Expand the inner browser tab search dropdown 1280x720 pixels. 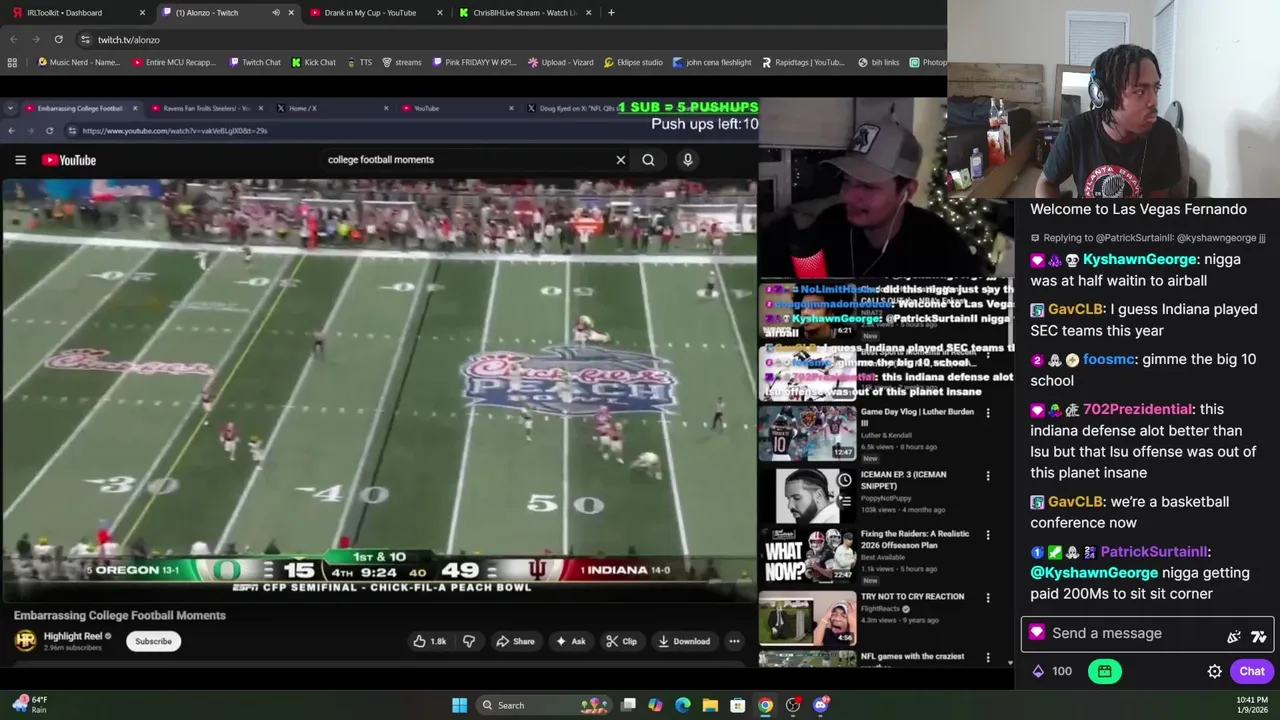click(12, 108)
